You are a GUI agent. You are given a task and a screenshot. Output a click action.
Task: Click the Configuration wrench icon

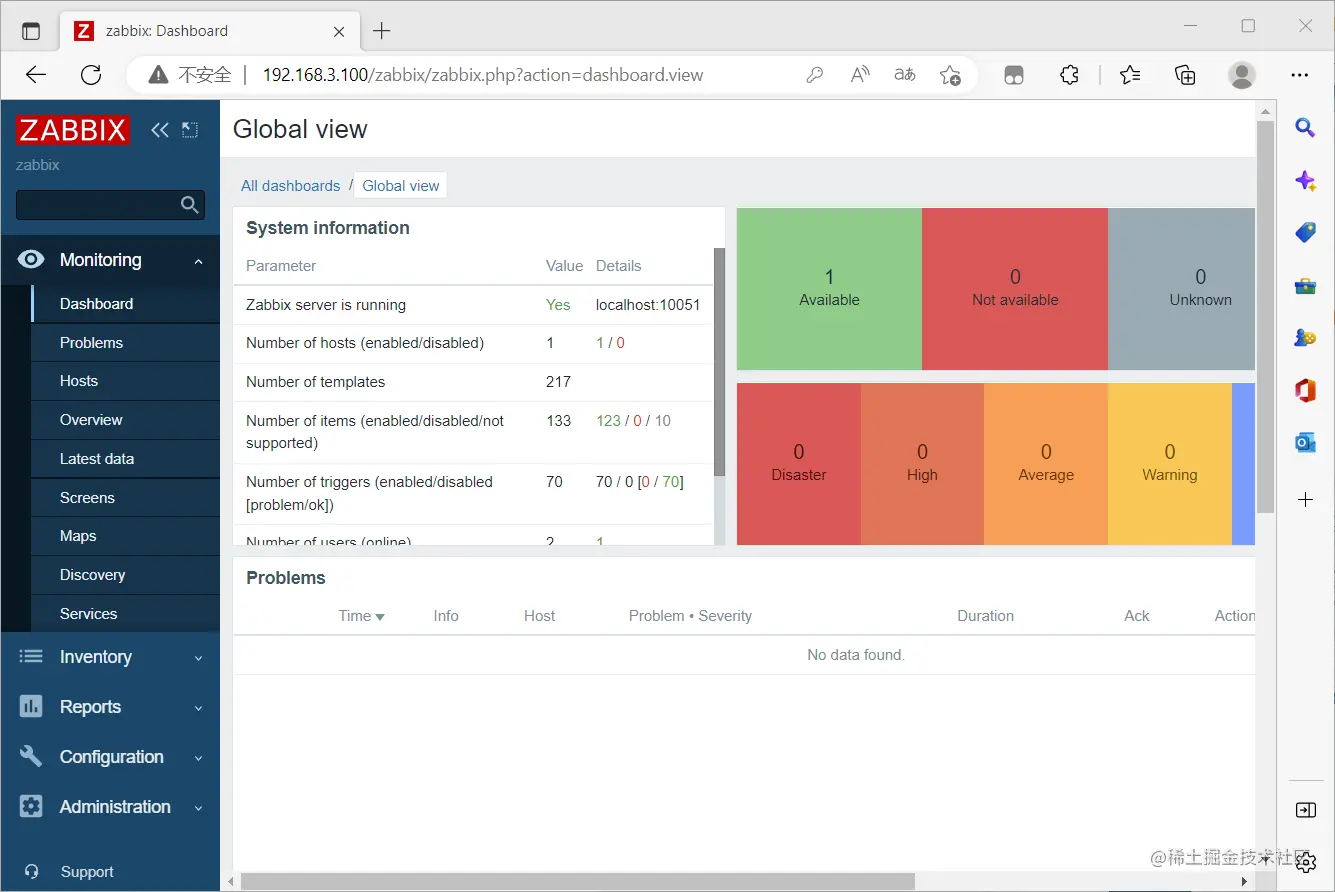[31, 756]
